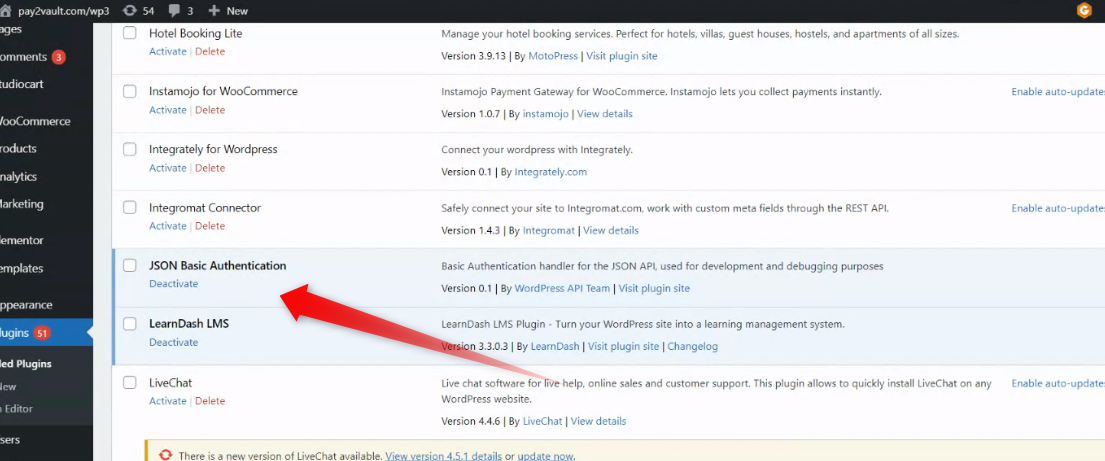Delete the Integromat Connector plugin
1105x461 pixels.
[210, 226]
